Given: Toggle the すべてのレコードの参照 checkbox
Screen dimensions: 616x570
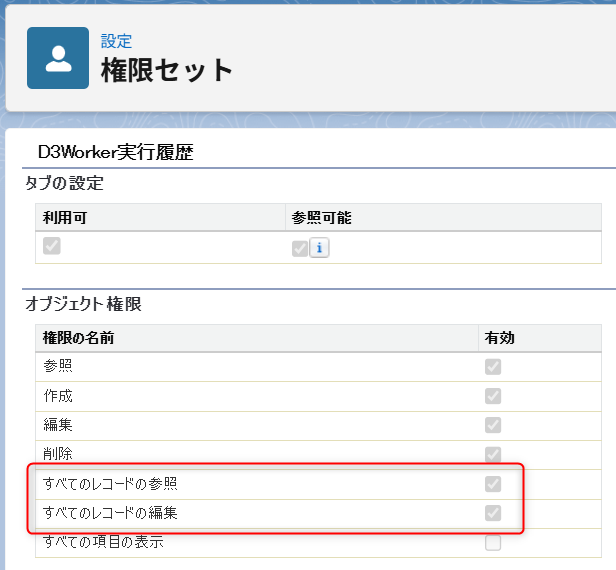Looking at the screenshot, I should (x=493, y=484).
